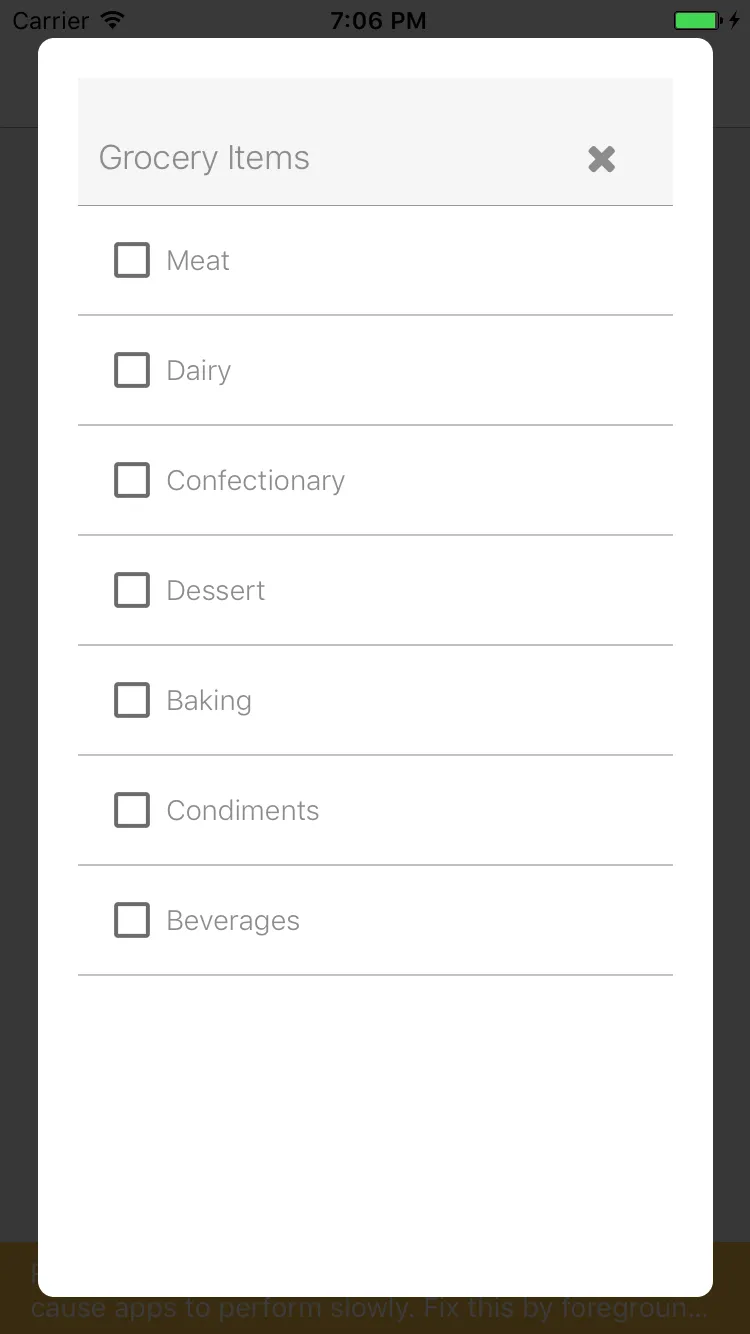
Task: Tap the Wi-Fi icon in status bar
Action: (113, 20)
